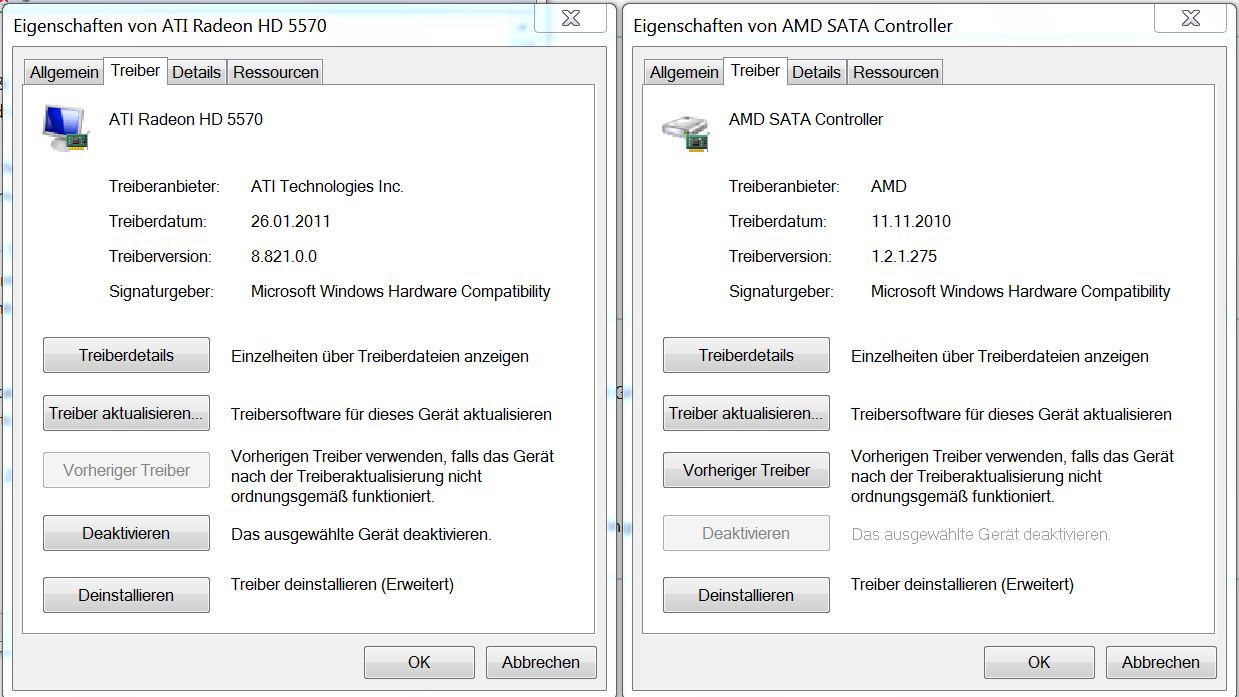Click signer text in AMD SATA window
The height and width of the screenshot is (697, 1239).
point(1020,291)
